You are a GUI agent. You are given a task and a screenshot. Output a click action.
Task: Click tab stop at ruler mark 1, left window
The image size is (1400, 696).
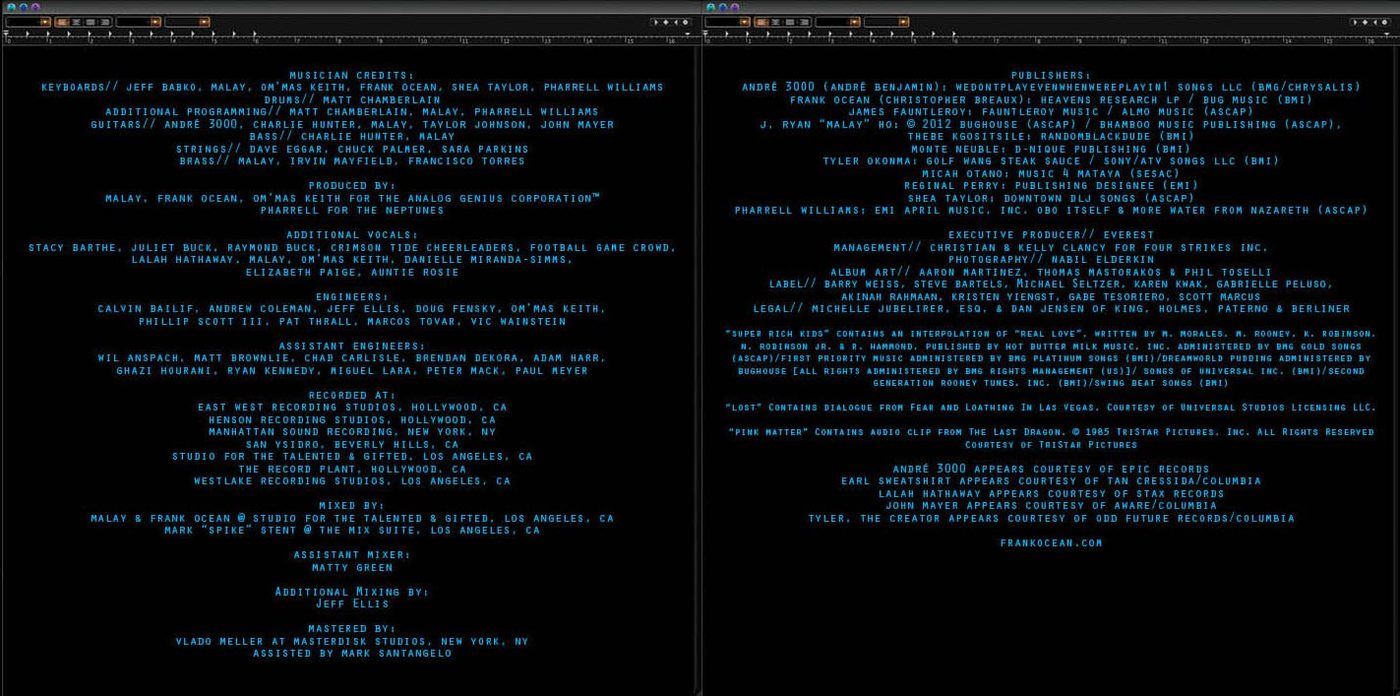(x=48, y=33)
